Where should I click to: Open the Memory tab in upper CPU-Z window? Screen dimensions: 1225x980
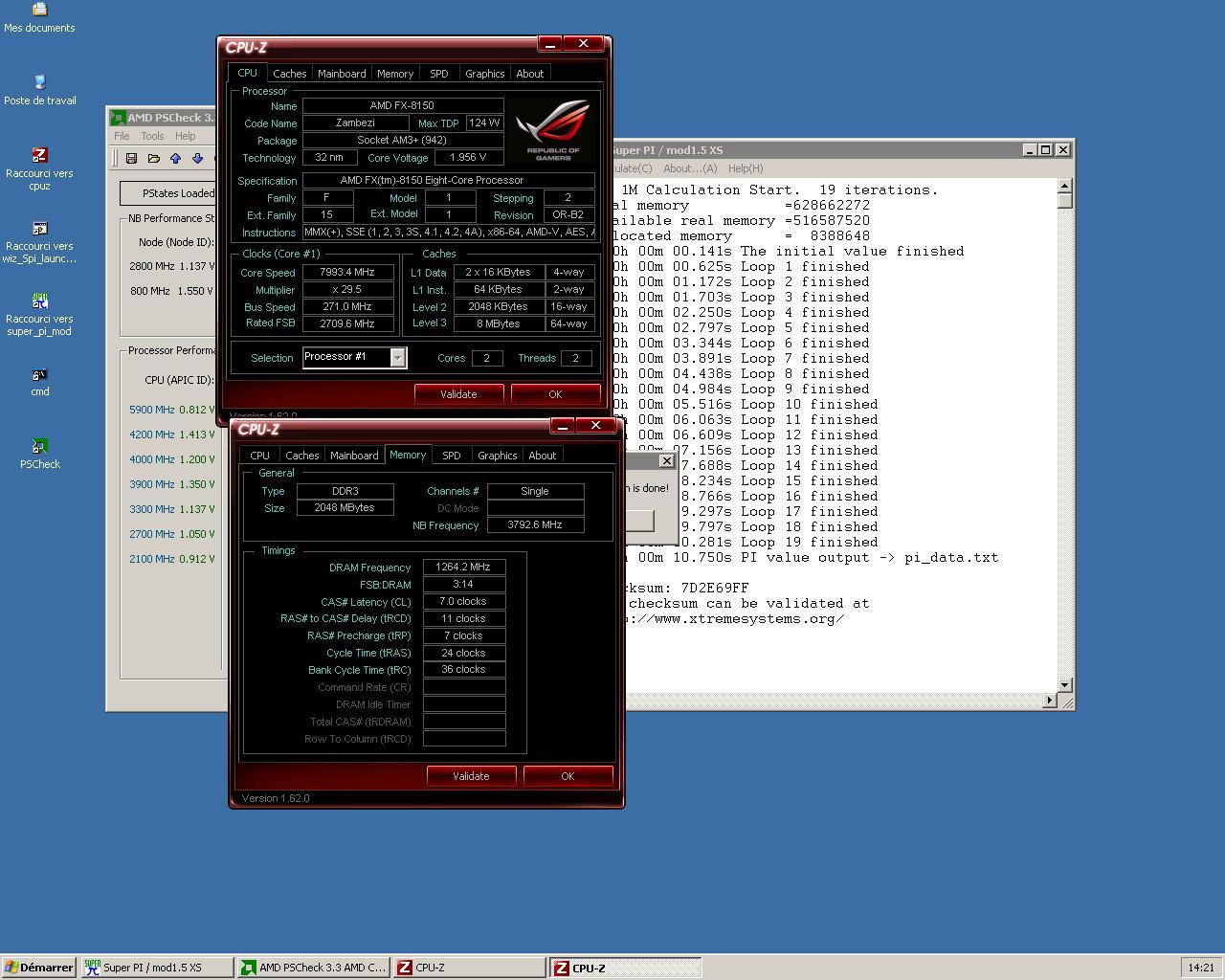tap(395, 74)
